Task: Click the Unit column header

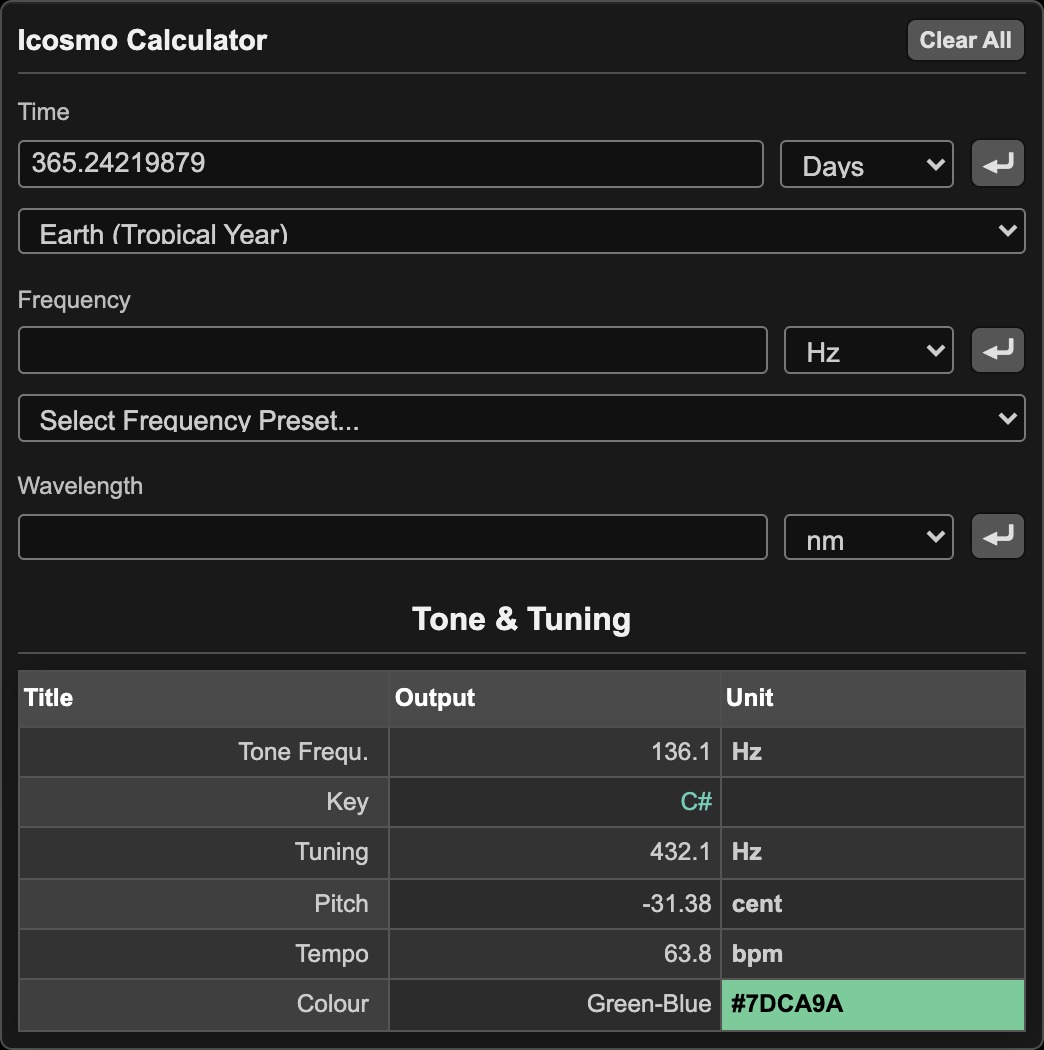Action: 873,698
